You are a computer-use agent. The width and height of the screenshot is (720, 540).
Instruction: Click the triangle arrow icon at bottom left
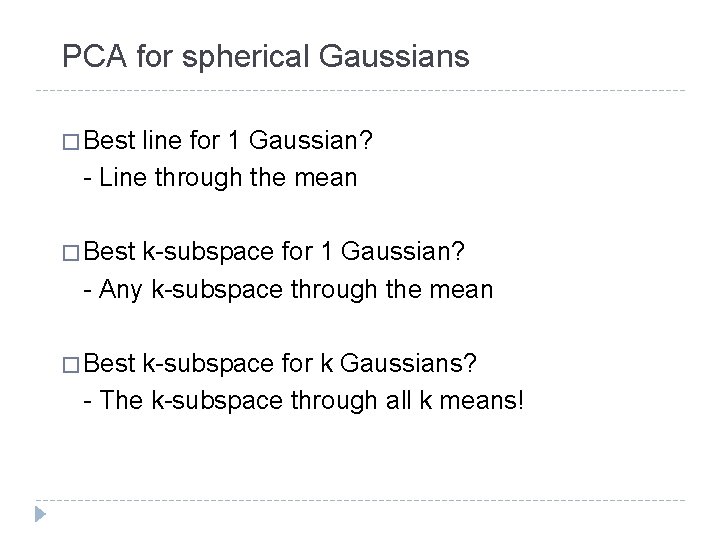pyautogui.click(x=40, y=514)
